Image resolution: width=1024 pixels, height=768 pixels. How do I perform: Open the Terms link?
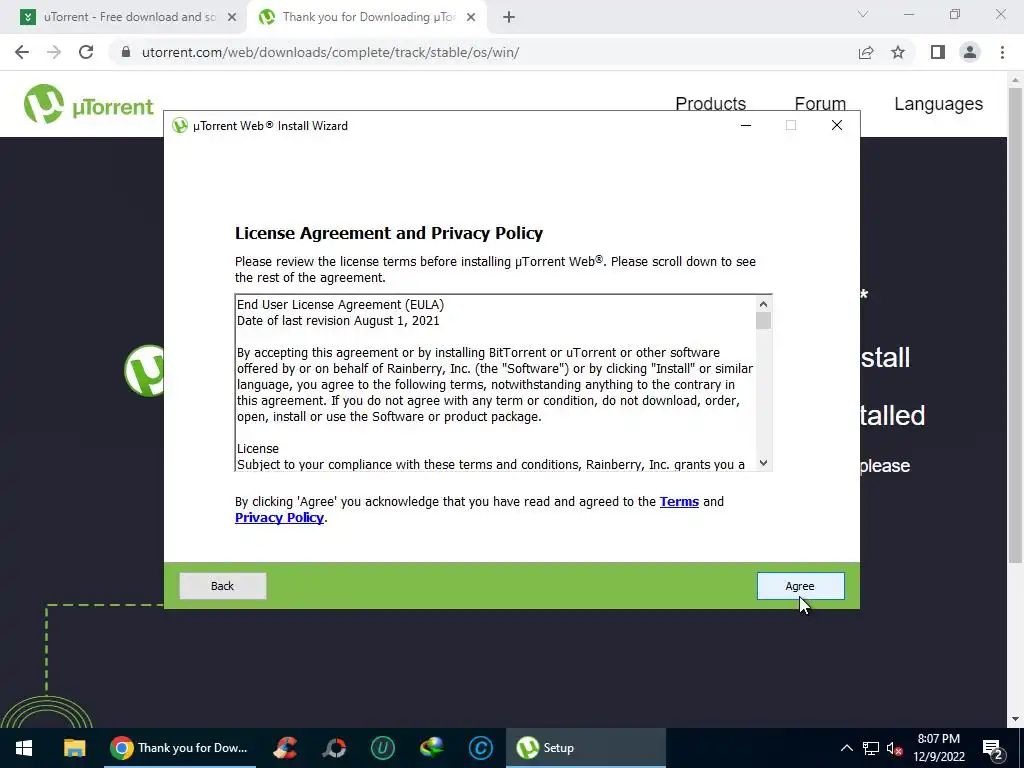coord(679,502)
